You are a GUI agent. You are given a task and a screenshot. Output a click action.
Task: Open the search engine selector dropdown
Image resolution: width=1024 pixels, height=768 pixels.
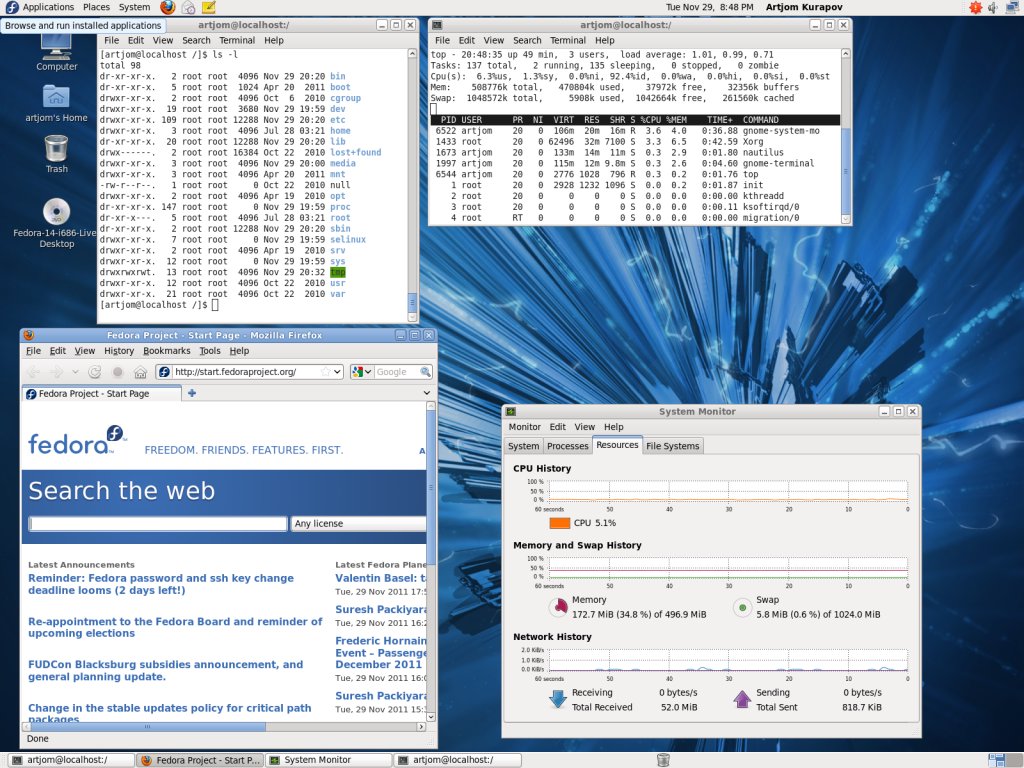(x=362, y=372)
